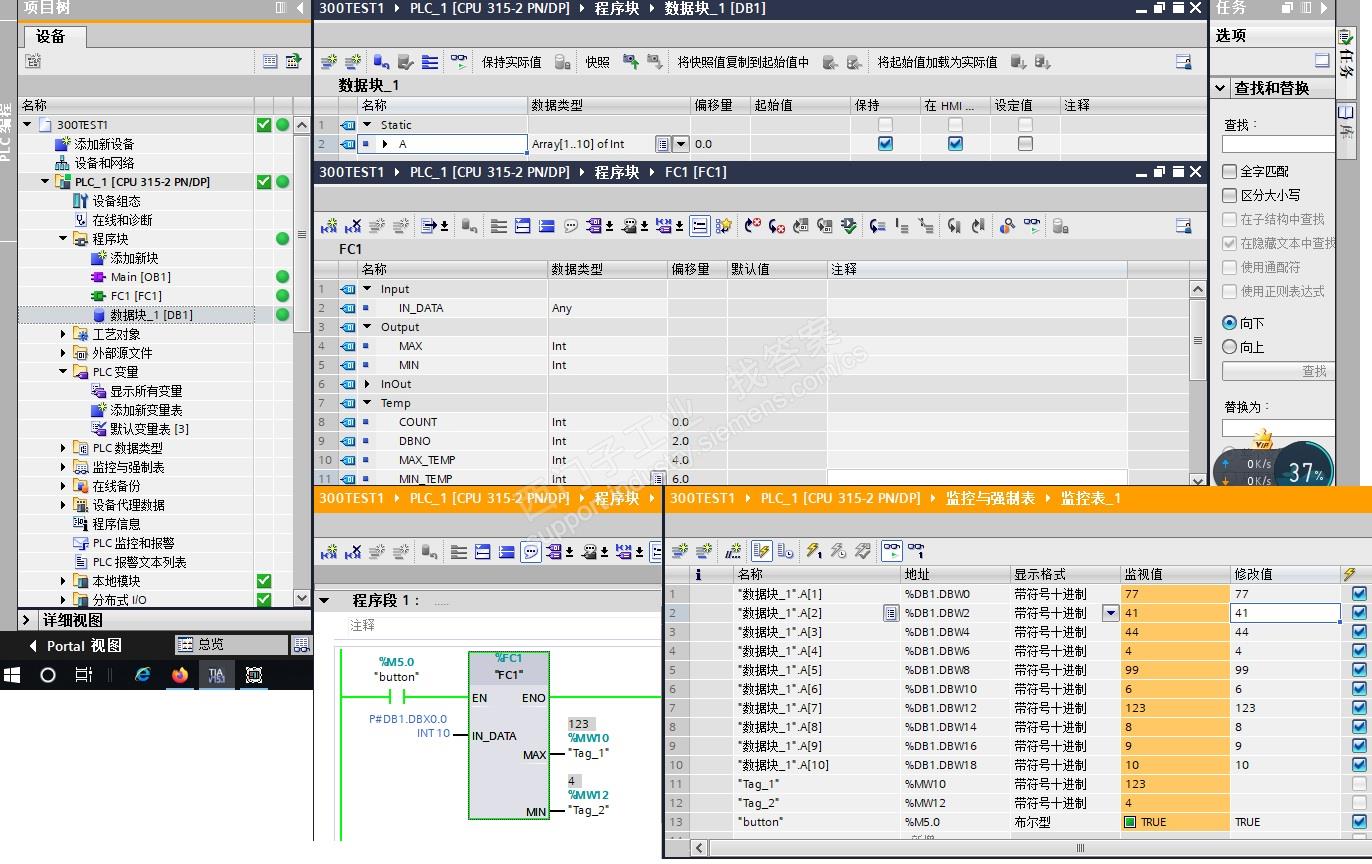Uncheck modify checkbox for 数据块_1.A[1] row

(1359, 594)
